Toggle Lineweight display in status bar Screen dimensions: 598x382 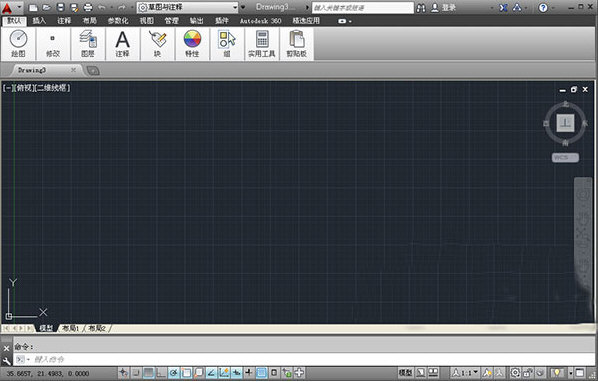click(249, 373)
